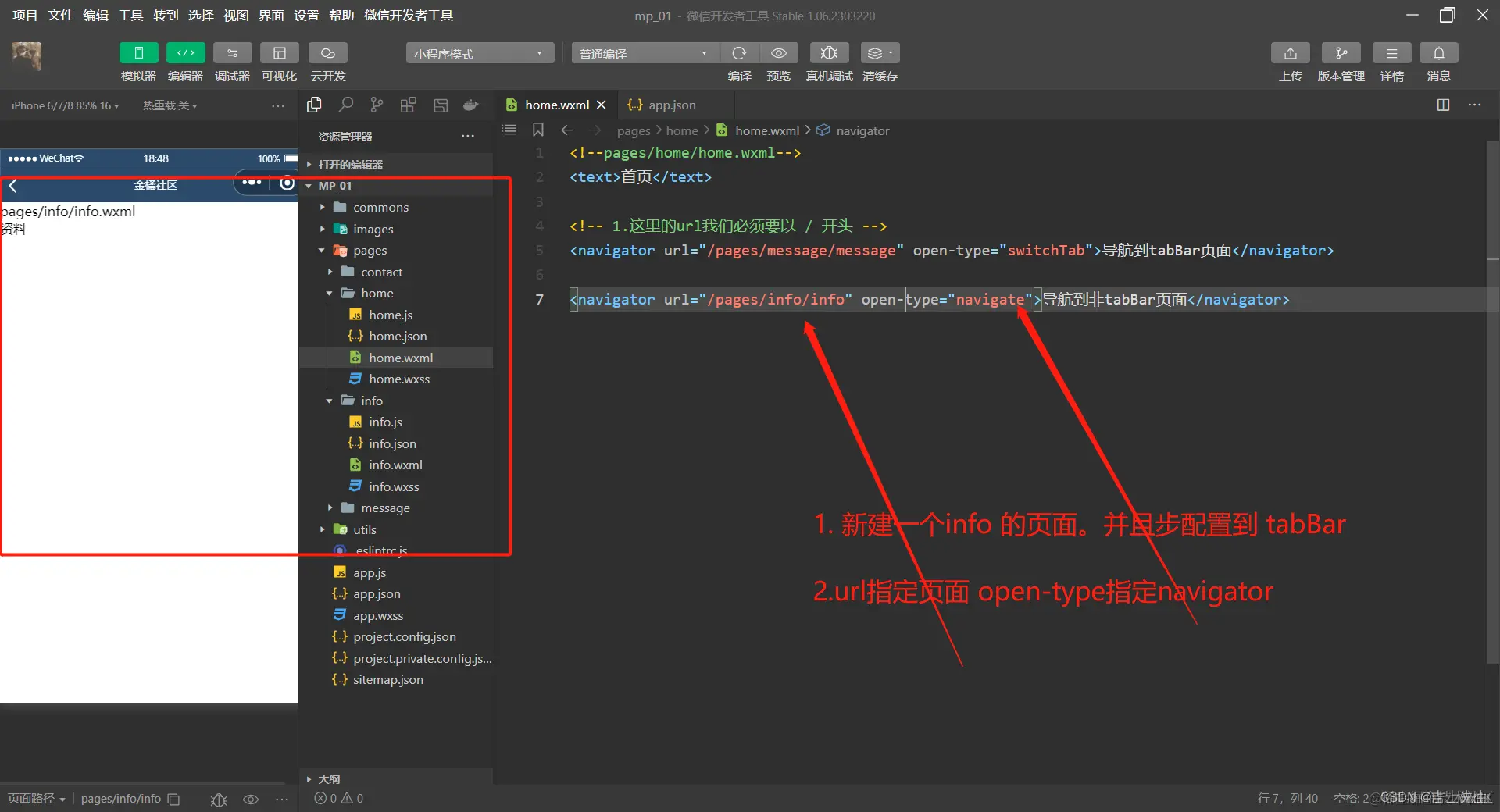Toggle the debugger (调试器) panel button

click(x=232, y=53)
